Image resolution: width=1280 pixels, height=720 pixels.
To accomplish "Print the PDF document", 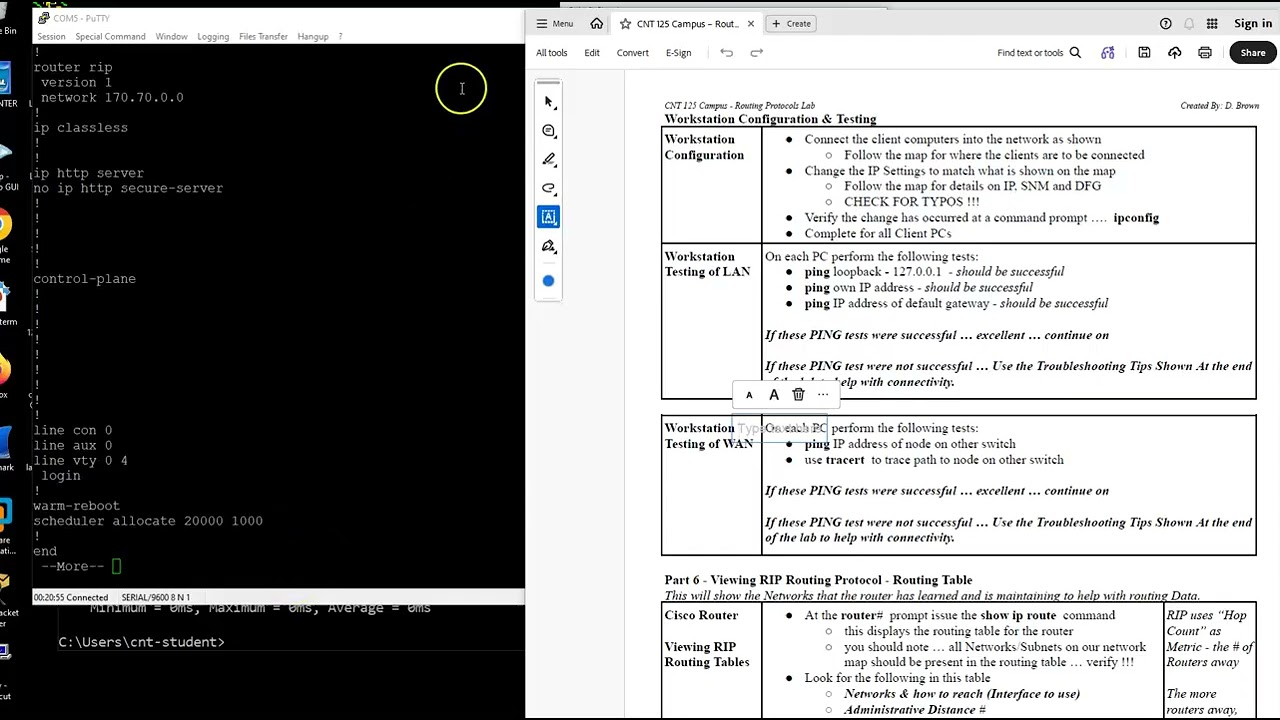I will point(1205,53).
